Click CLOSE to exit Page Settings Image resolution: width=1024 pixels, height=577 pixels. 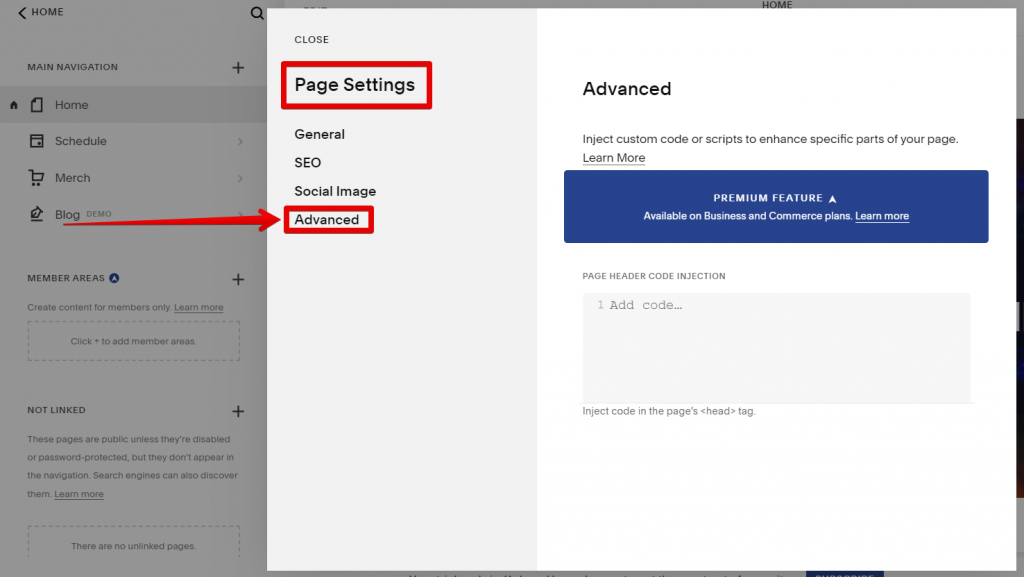(311, 39)
